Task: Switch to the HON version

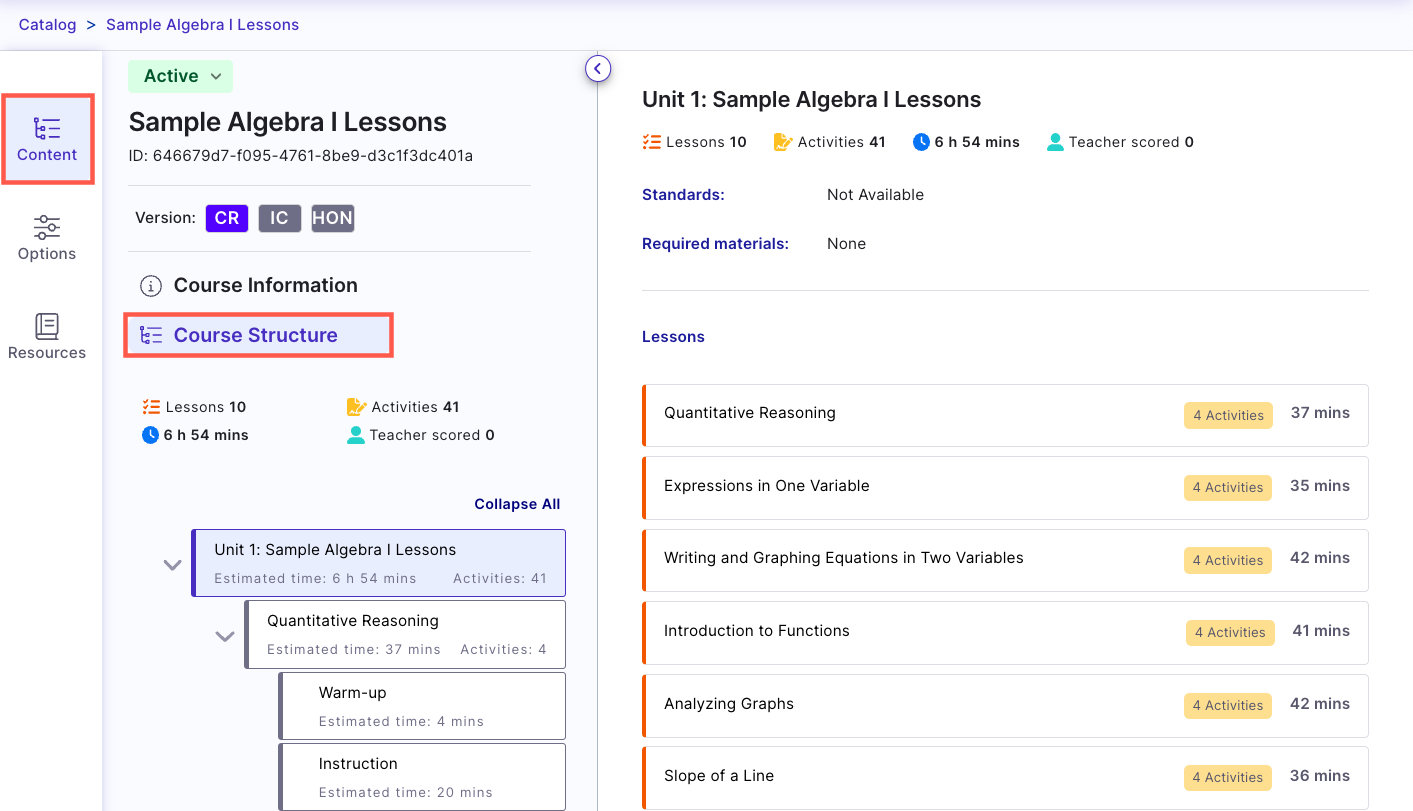Action: pos(332,218)
